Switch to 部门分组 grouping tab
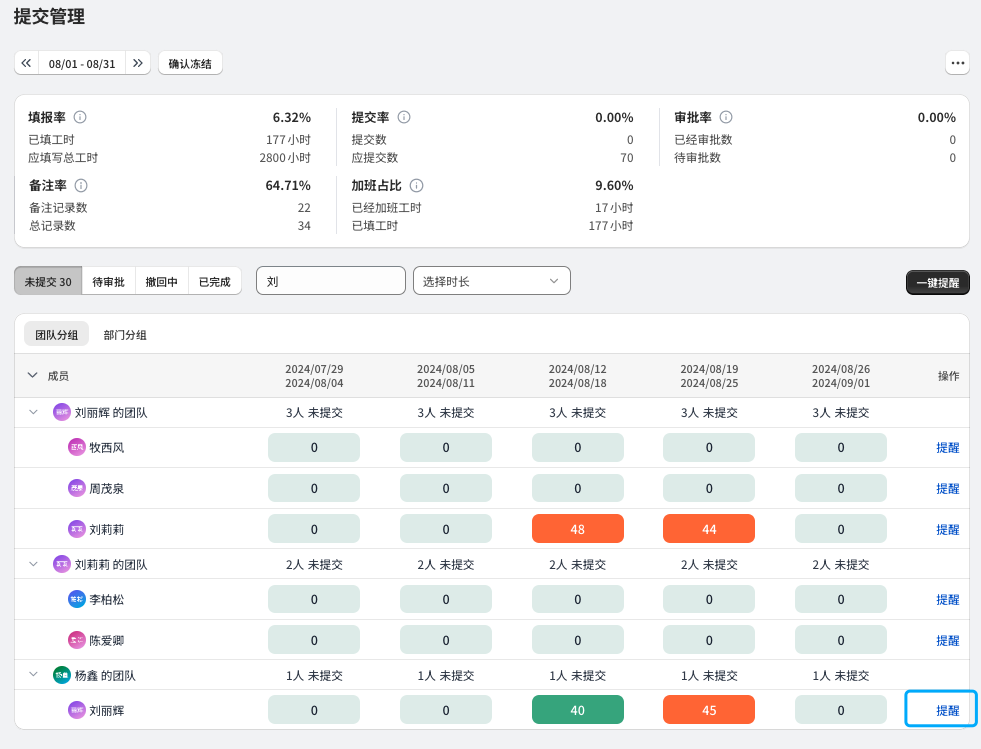This screenshot has height=749, width=981. coord(125,335)
